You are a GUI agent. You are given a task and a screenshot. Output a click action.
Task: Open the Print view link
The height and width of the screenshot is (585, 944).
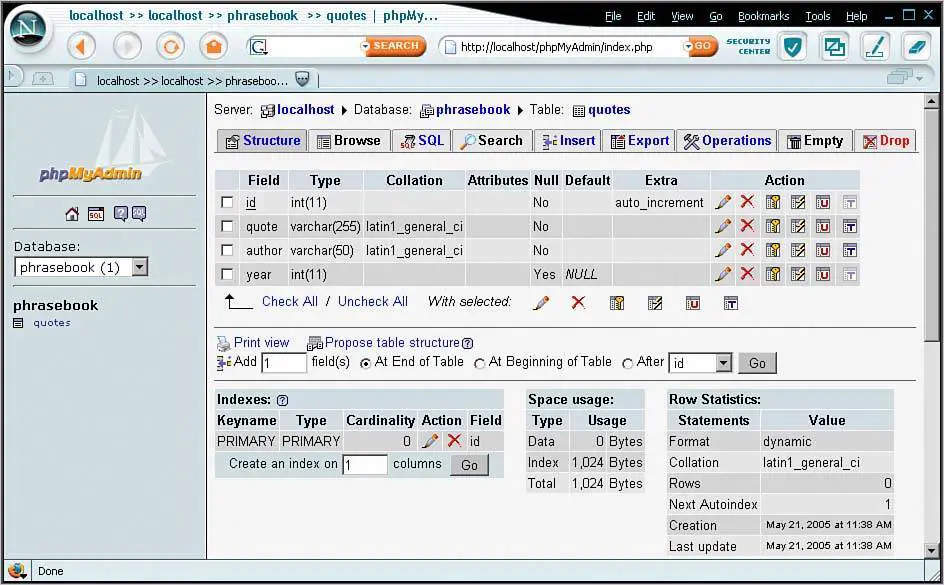coord(261,342)
